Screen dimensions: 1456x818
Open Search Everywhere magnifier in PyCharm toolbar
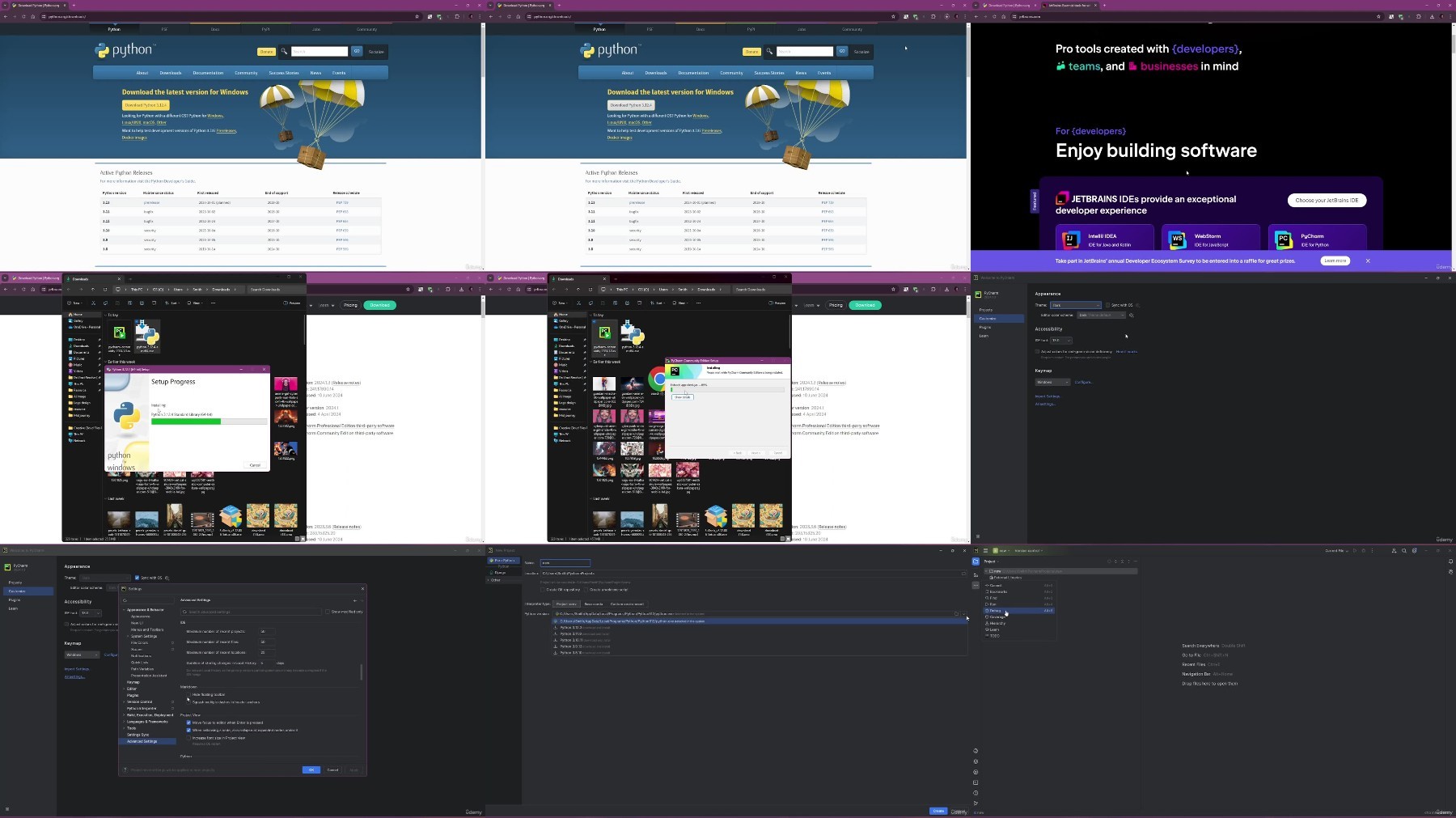1404,550
